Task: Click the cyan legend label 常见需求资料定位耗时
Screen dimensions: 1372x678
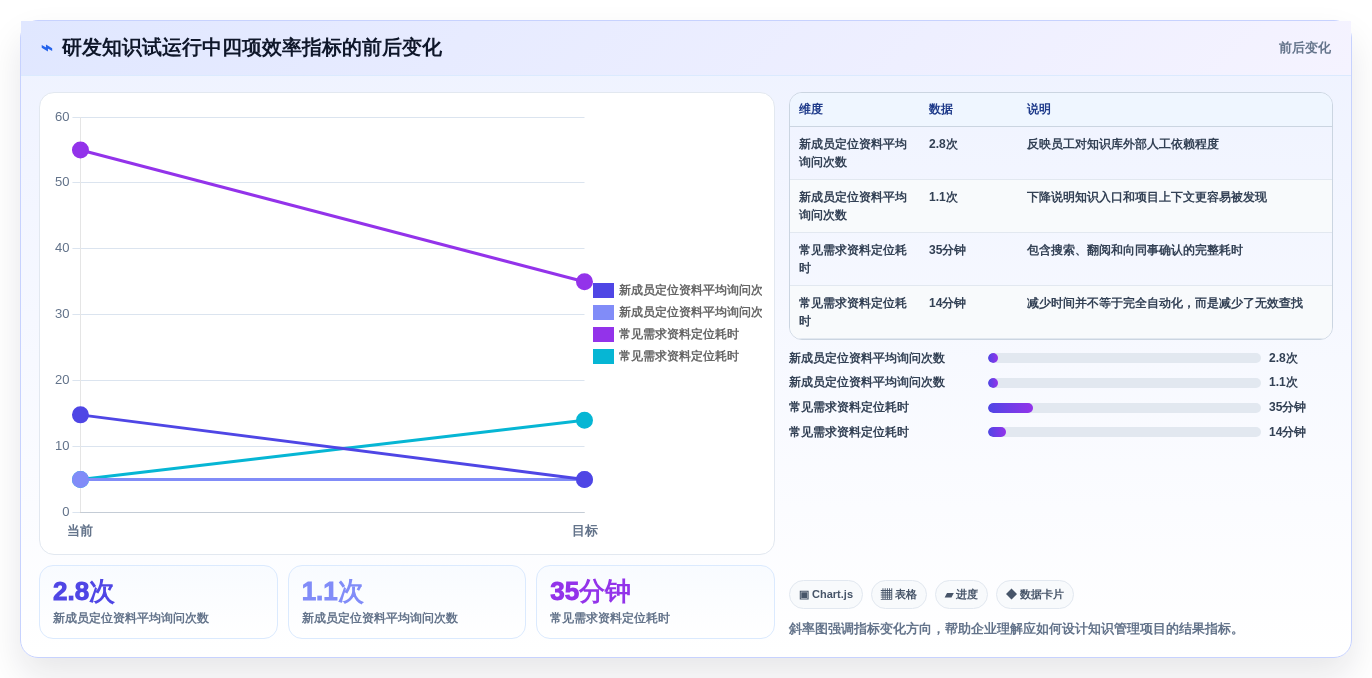Action: pos(679,357)
